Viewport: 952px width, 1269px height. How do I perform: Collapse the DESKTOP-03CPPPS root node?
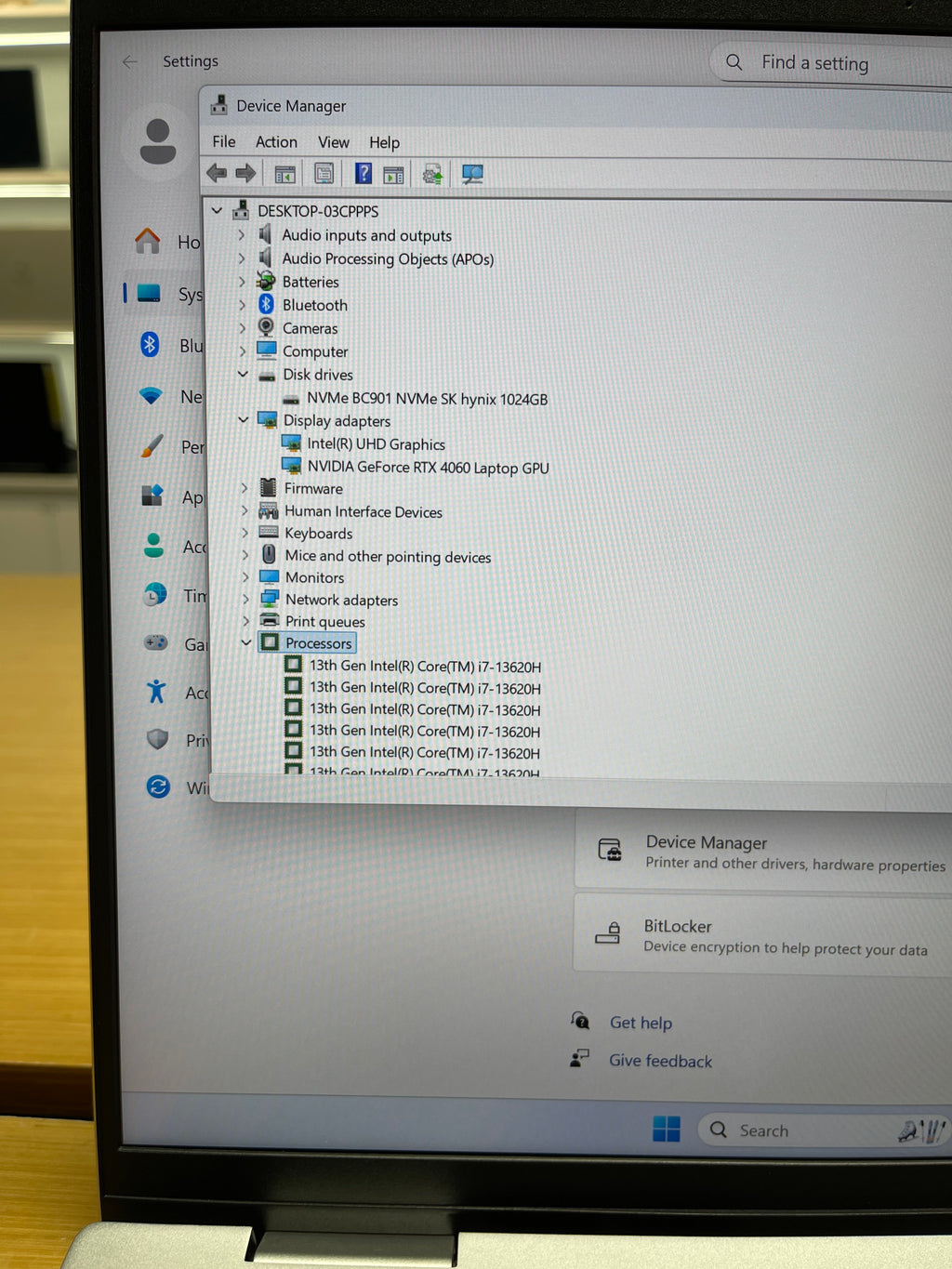point(217,211)
